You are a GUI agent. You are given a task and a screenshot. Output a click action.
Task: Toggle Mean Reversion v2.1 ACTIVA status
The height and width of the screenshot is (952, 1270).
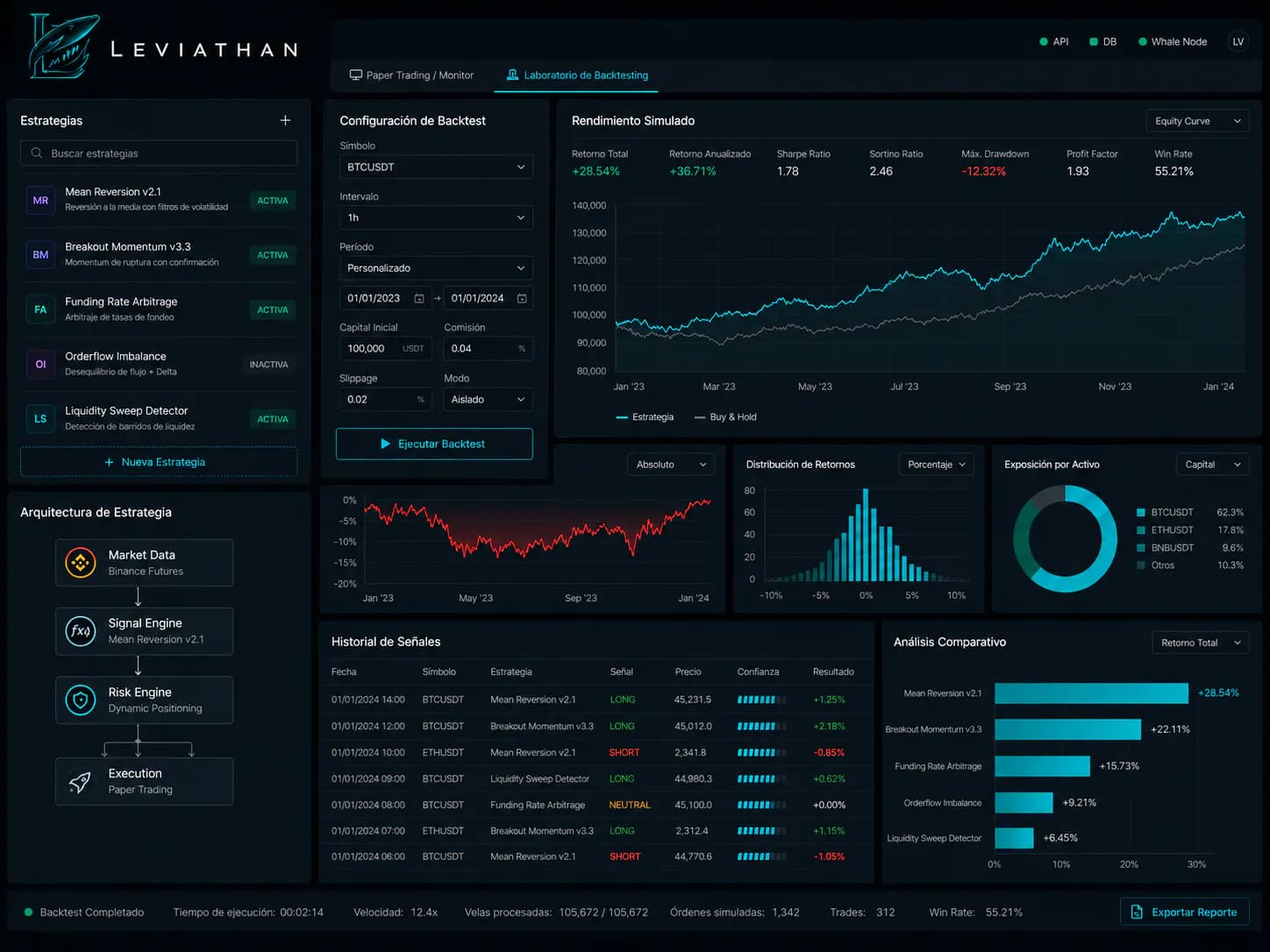[x=273, y=201]
